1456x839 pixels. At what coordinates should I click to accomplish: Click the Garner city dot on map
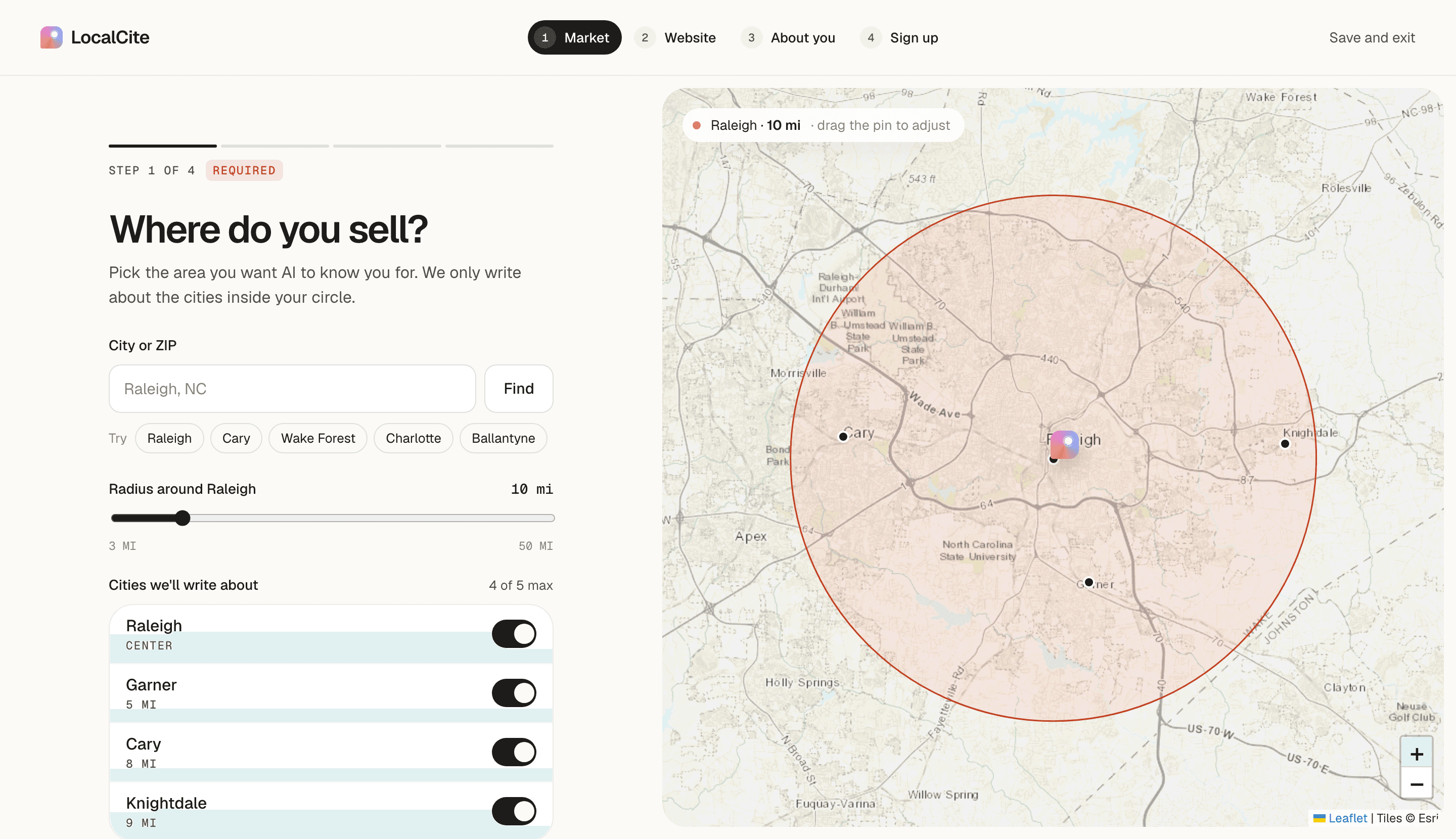1088,582
